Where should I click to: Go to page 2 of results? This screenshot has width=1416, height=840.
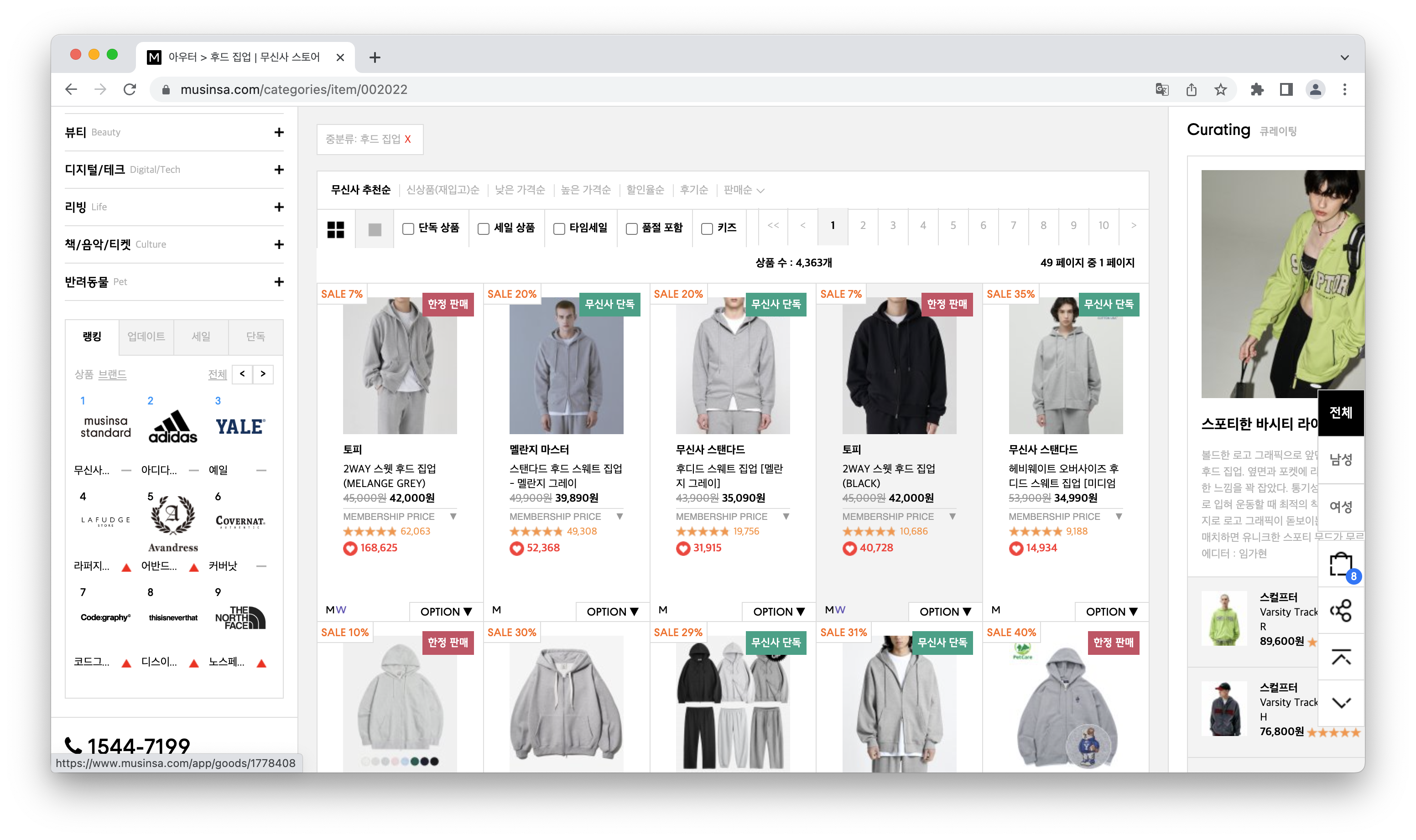(862, 225)
